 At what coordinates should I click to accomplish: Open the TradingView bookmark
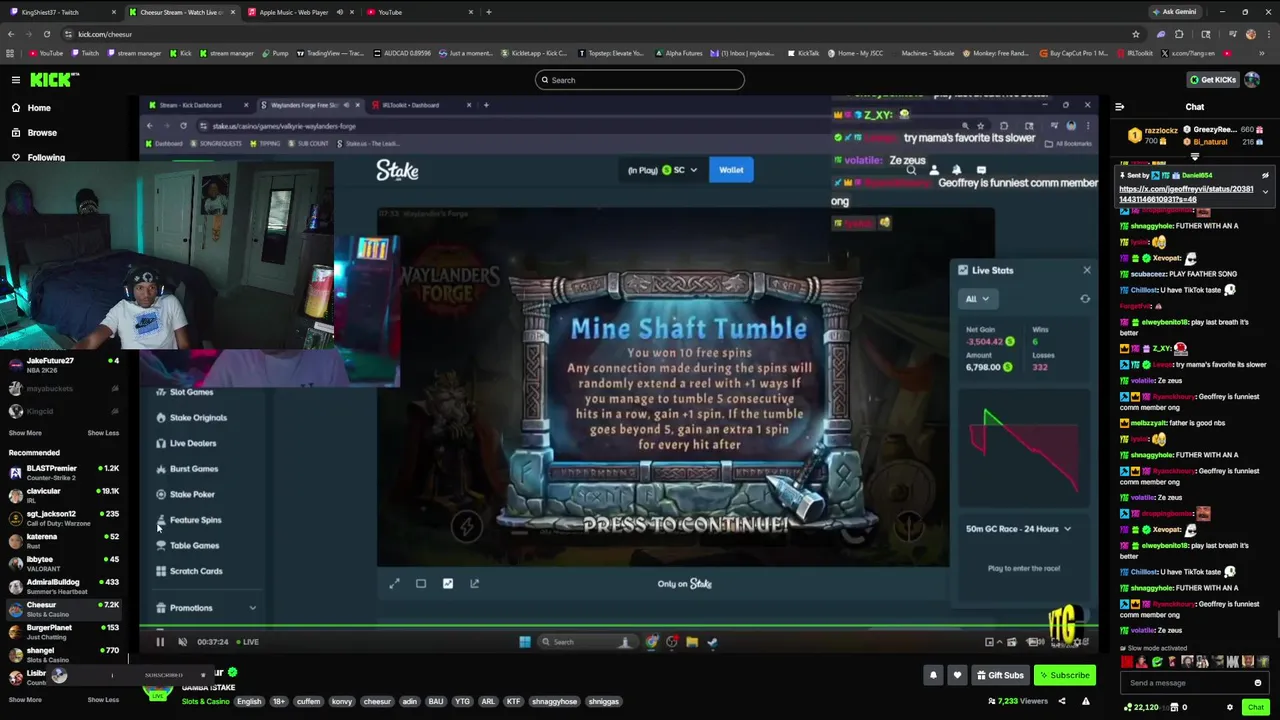click(x=330, y=53)
